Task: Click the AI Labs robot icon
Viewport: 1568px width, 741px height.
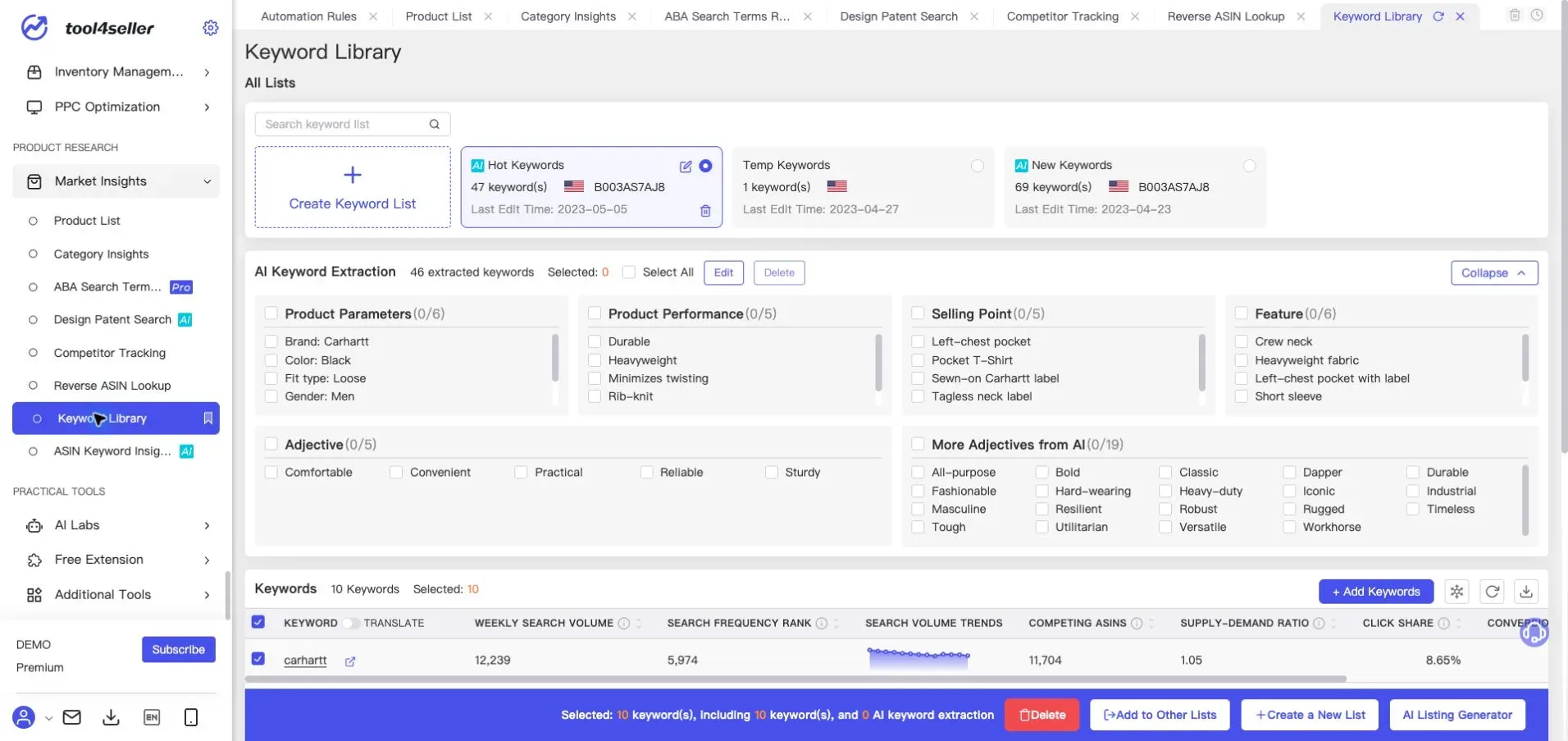Action: (x=34, y=525)
